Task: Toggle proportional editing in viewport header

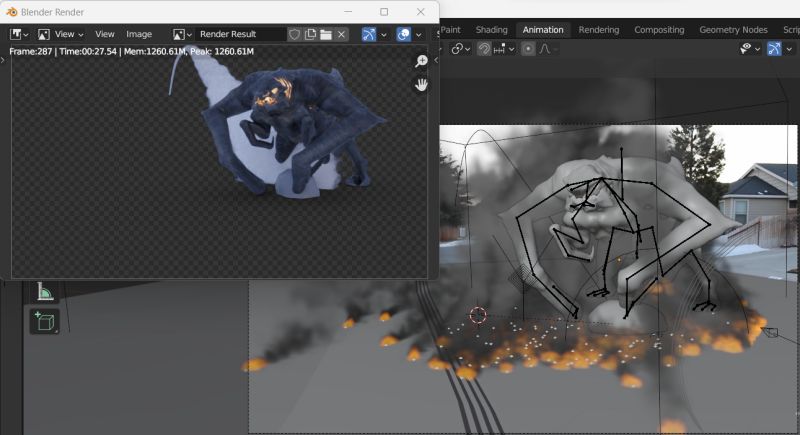Action: [528, 49]
